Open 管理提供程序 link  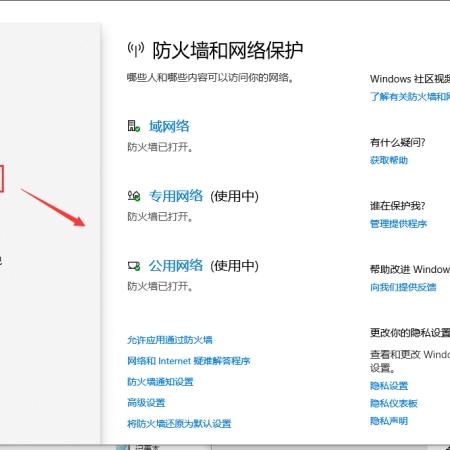[398, 224]
